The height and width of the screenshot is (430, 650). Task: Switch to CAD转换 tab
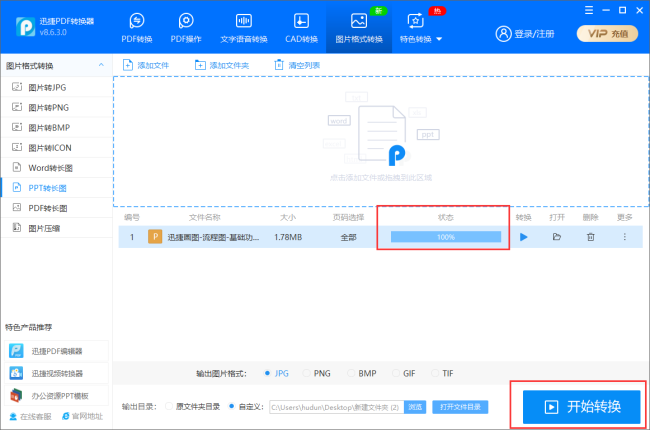coord(301,28)
